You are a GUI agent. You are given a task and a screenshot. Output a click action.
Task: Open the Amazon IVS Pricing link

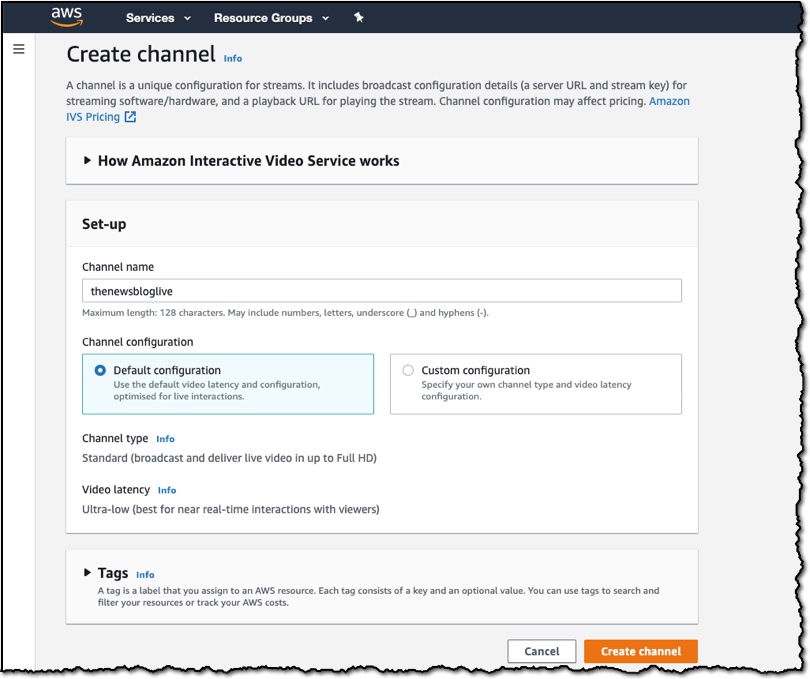pos(378,109)
